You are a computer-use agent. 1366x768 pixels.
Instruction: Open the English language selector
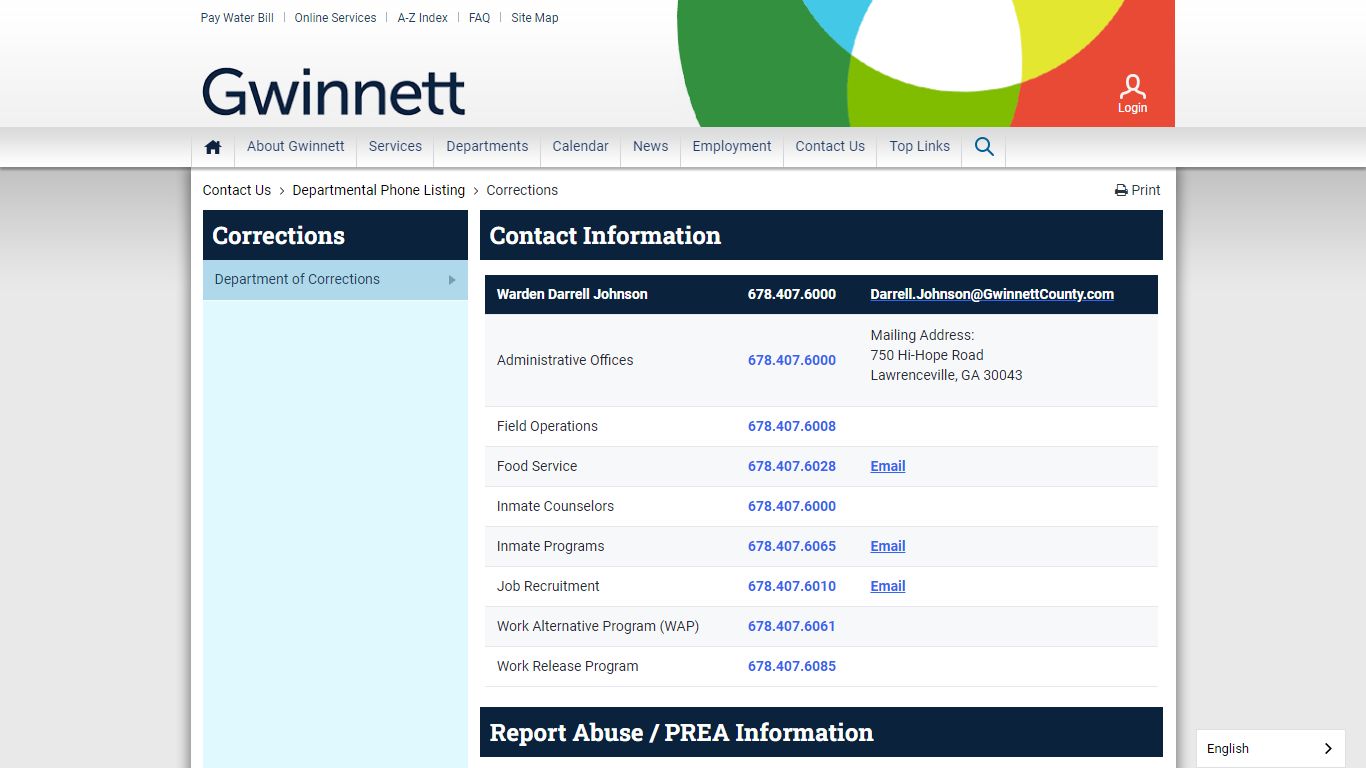(1270, 748)
